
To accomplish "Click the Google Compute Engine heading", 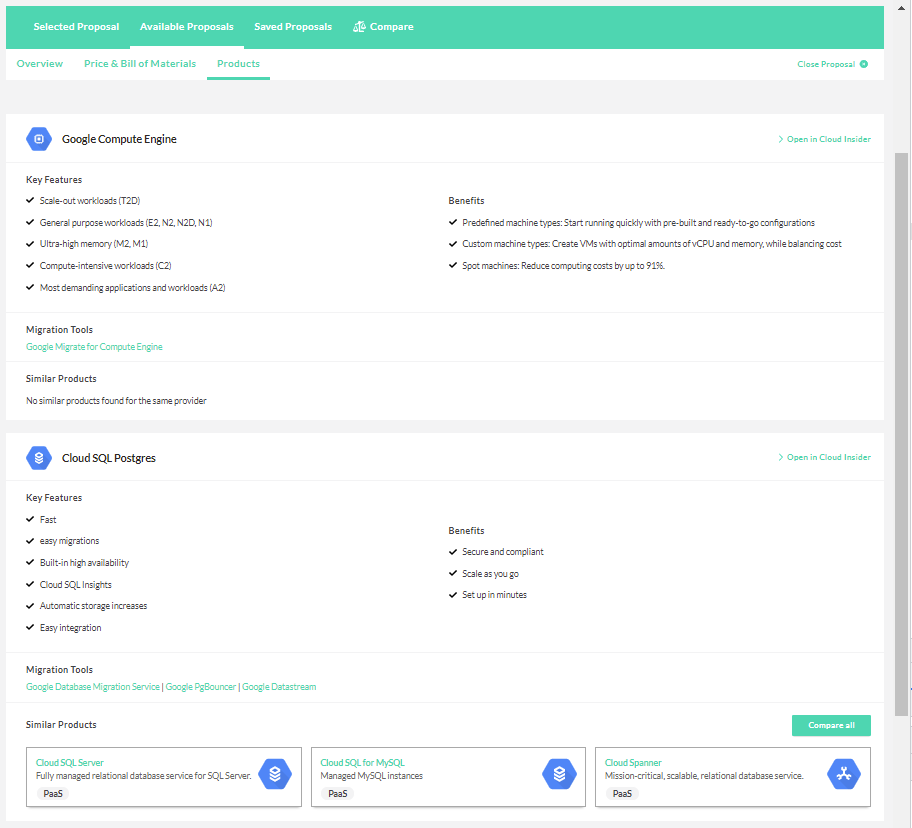I will click(x=119, y=139).
